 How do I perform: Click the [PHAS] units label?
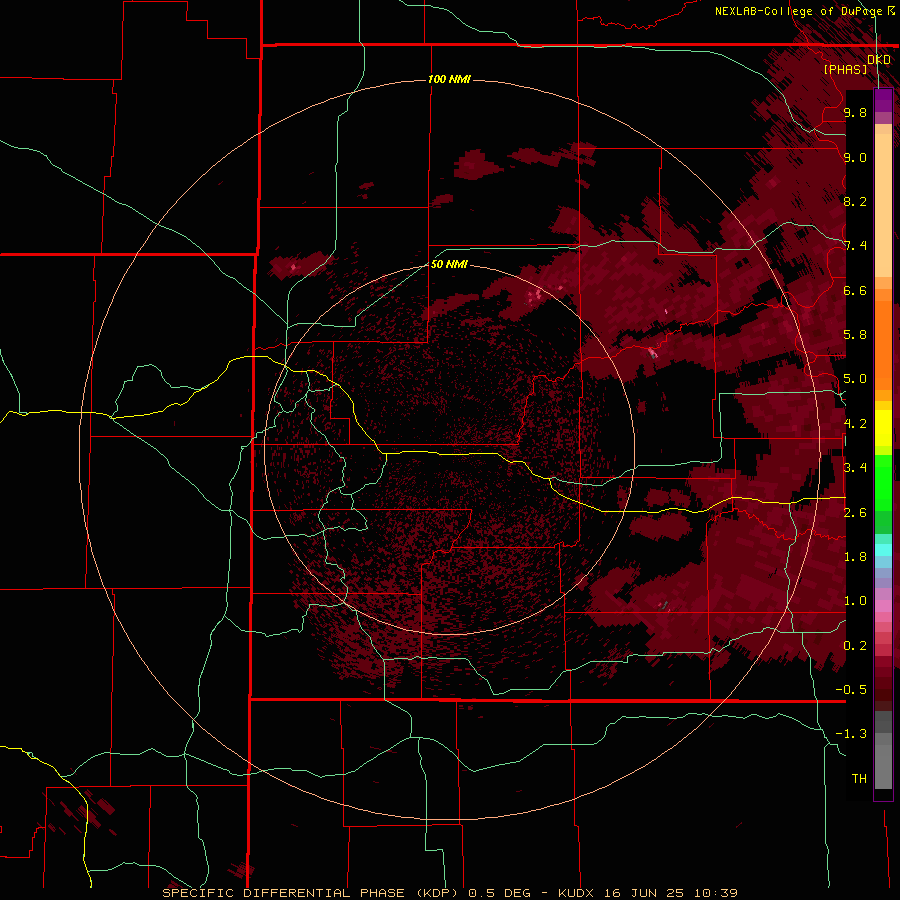tap(845, 69)
